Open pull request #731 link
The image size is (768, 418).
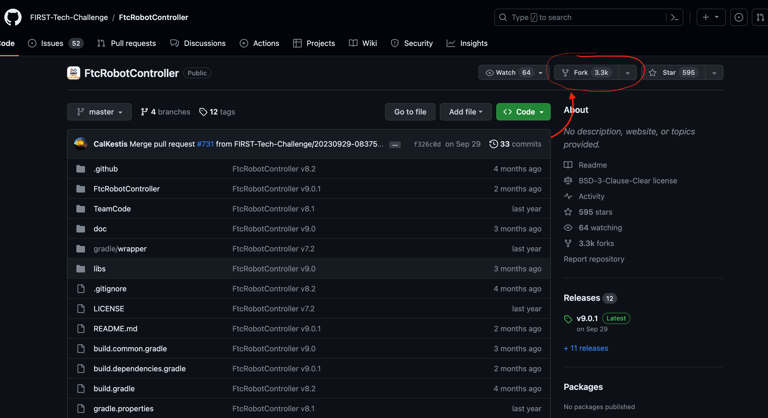tap(205, 144)
